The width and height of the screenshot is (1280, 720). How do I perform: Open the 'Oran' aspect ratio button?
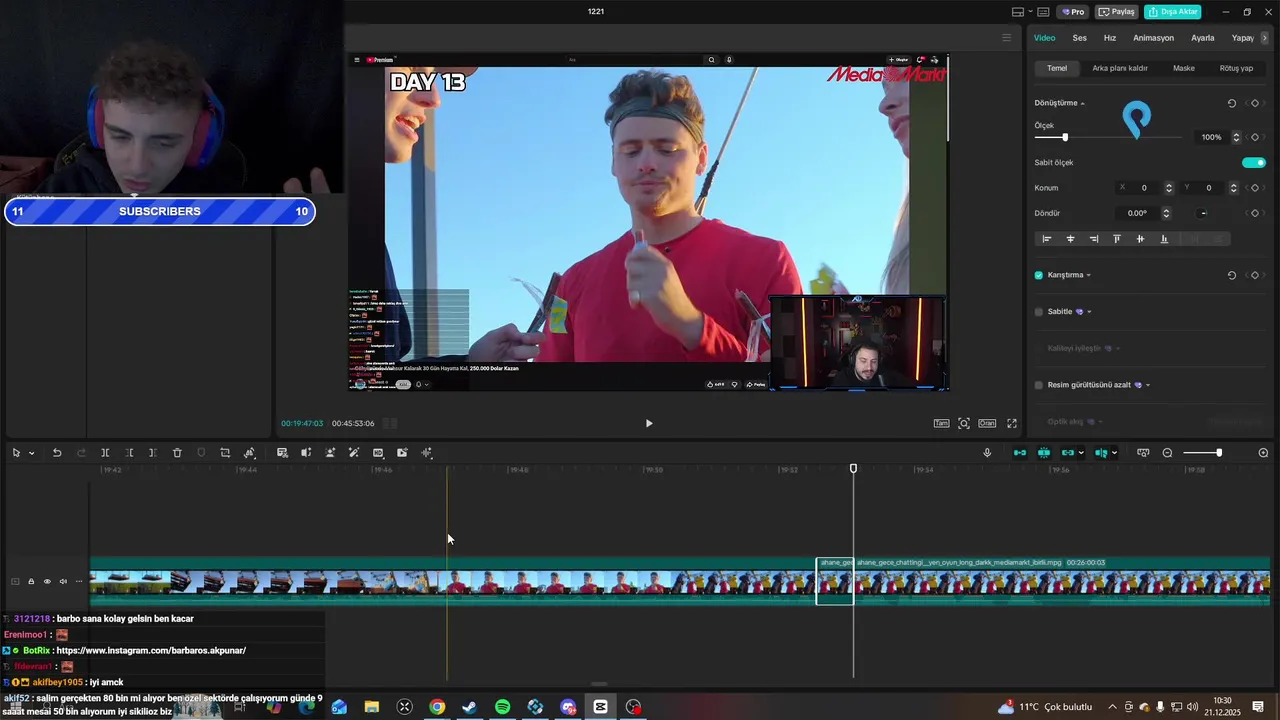(987, 423)
